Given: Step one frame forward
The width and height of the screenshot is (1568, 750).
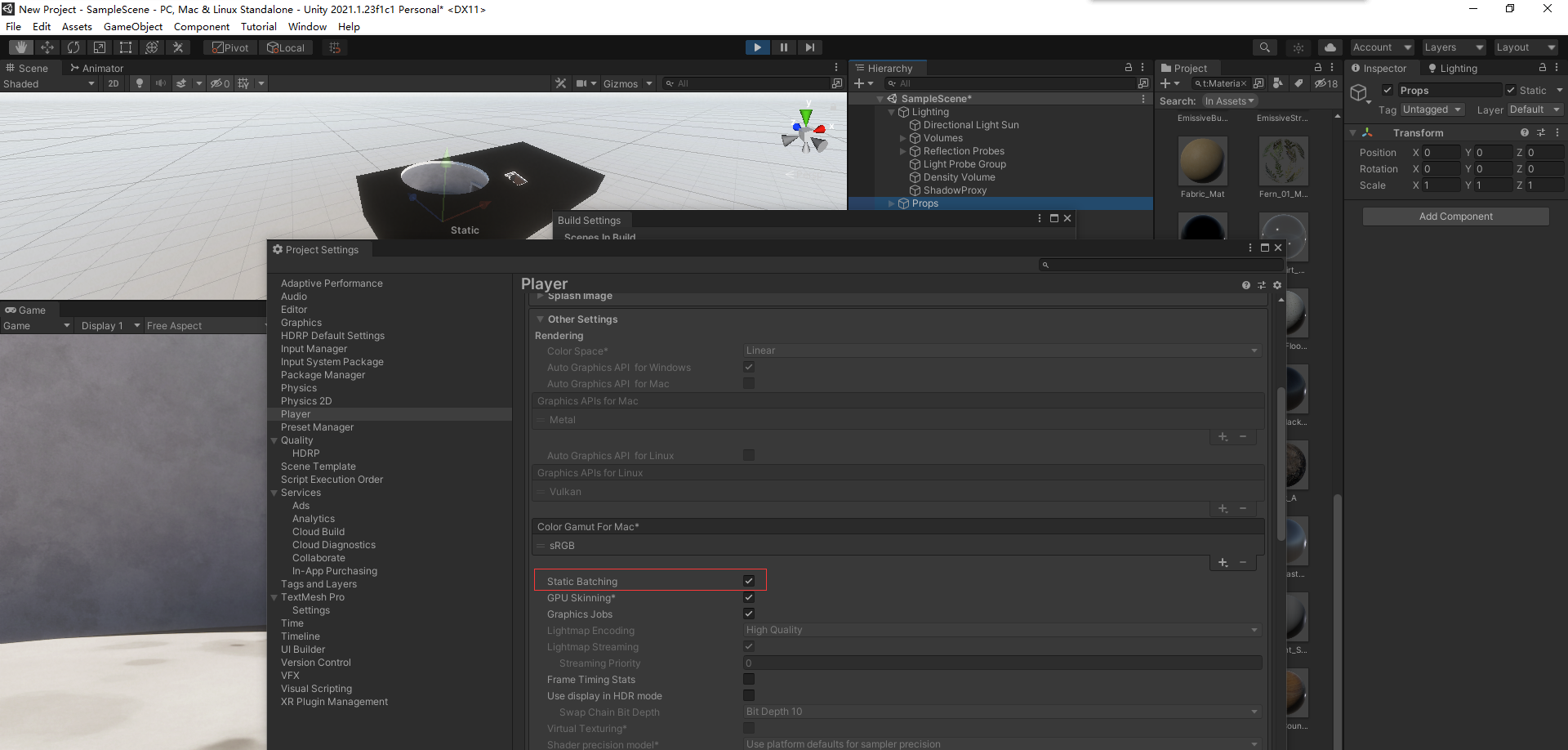Looking at the screenshot, I should click(x=809, y=47).
